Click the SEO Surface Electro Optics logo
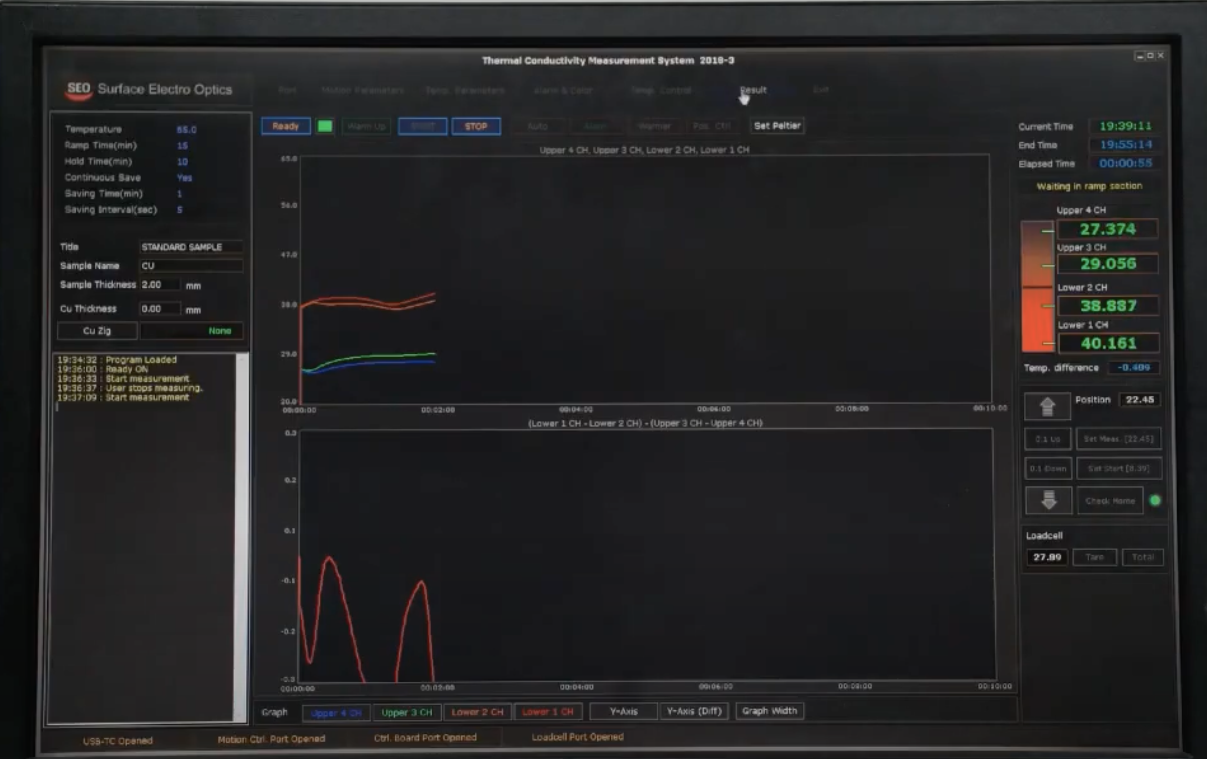The height and width of the screenshot is (759, 1207). (x=148, y=89)
